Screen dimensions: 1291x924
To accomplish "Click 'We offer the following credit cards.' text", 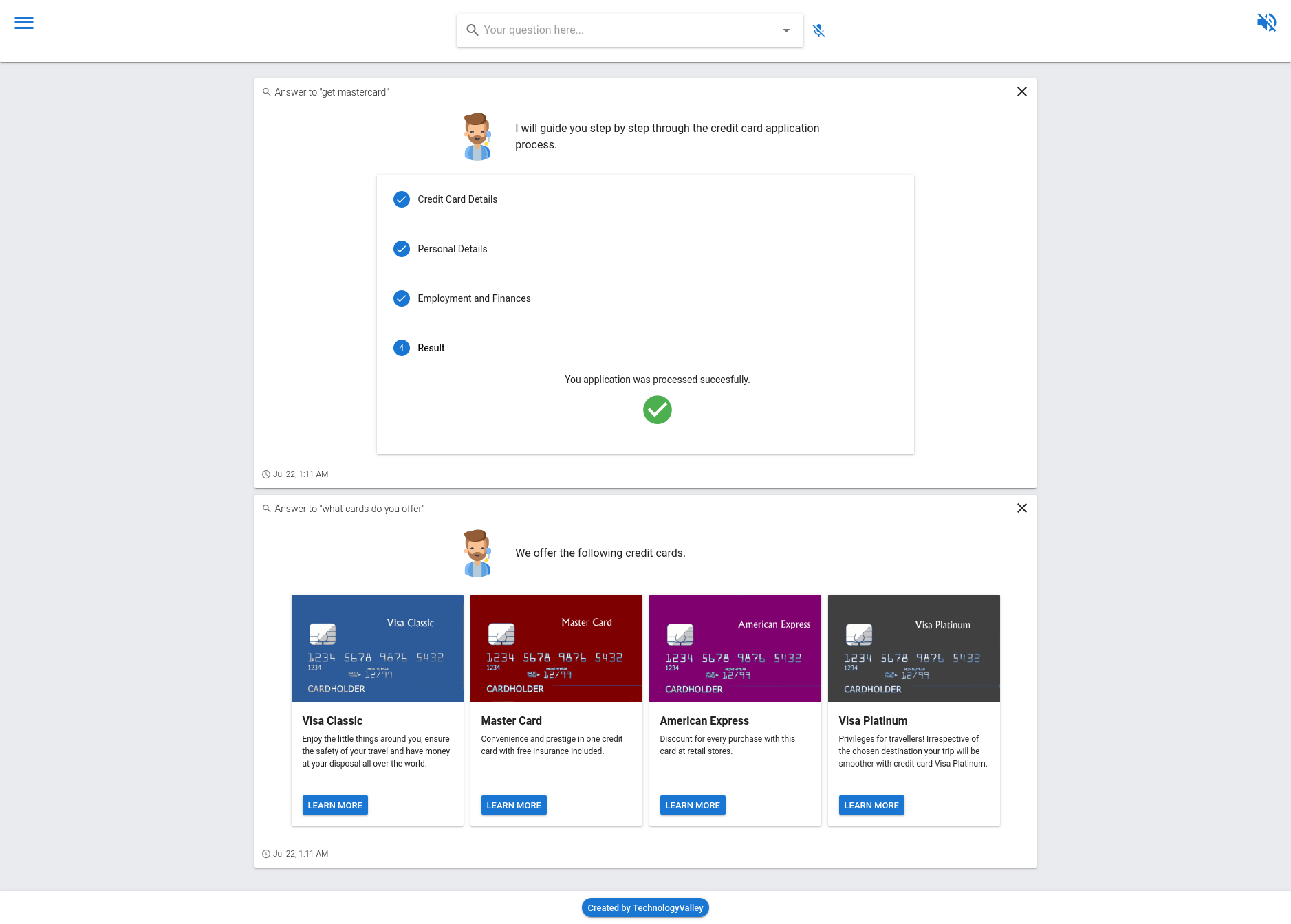I will click(x=600, y=553).
